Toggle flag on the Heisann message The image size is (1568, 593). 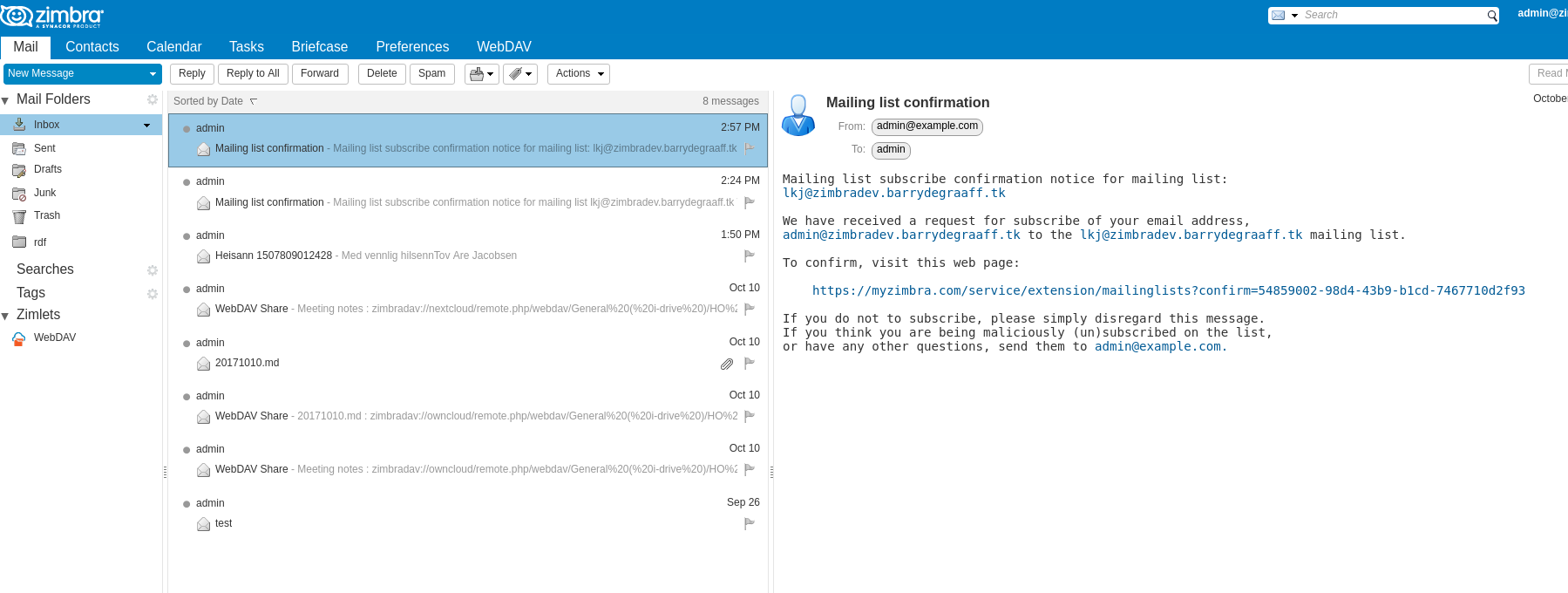tap(749, 256)
